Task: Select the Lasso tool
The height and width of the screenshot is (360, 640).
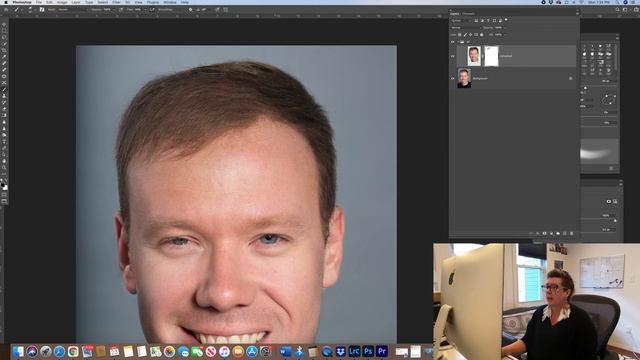Action: point(4,37)
